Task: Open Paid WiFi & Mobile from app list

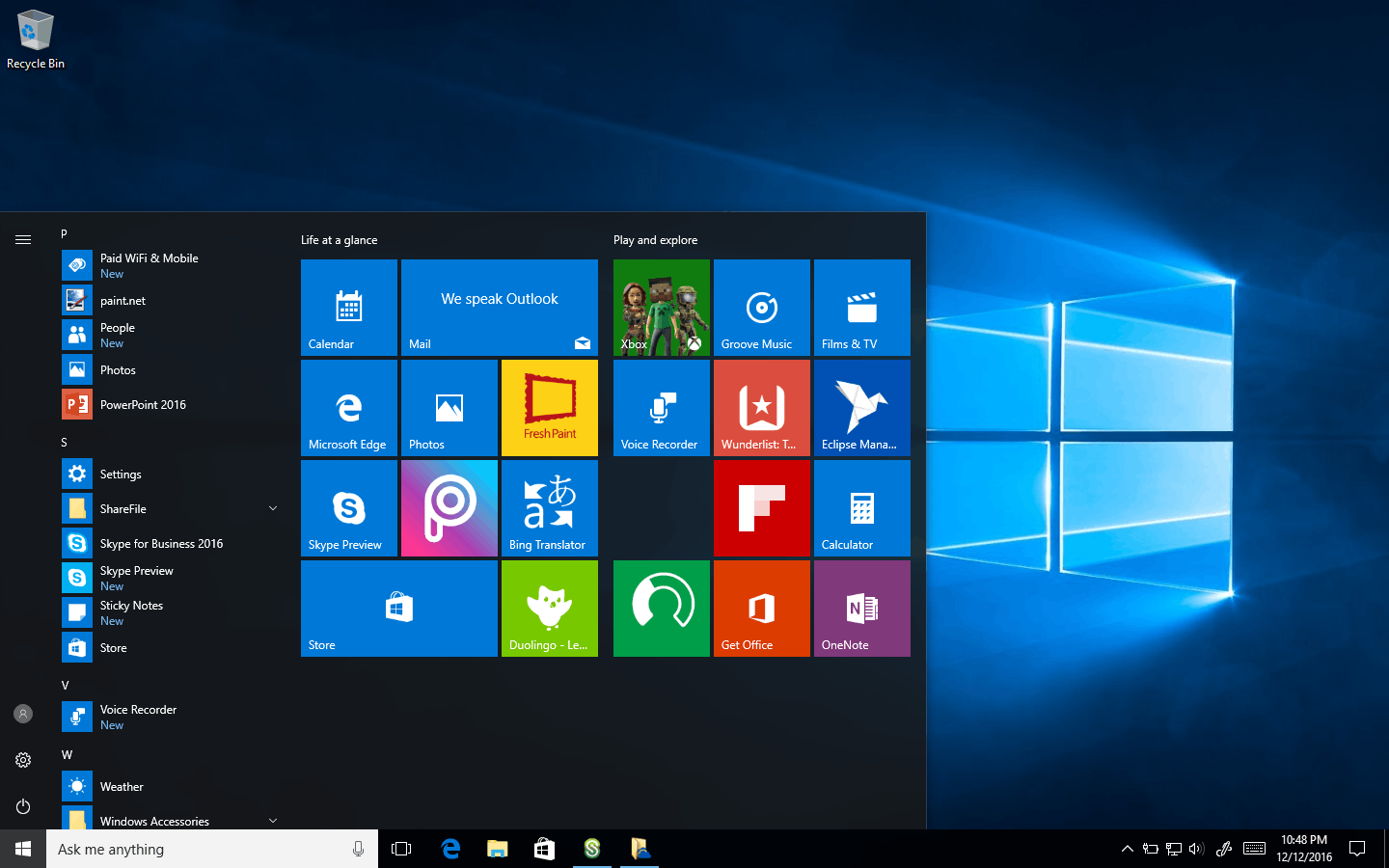Action: click(174, 265)
